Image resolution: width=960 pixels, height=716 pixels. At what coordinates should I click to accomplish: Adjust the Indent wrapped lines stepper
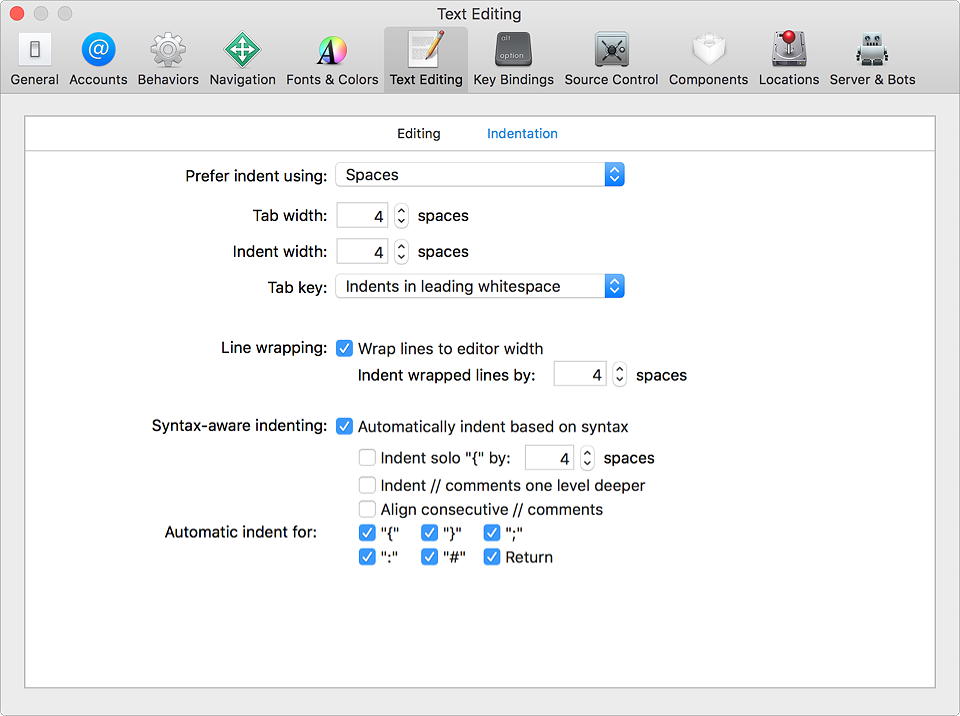click(x=620, y=374)
